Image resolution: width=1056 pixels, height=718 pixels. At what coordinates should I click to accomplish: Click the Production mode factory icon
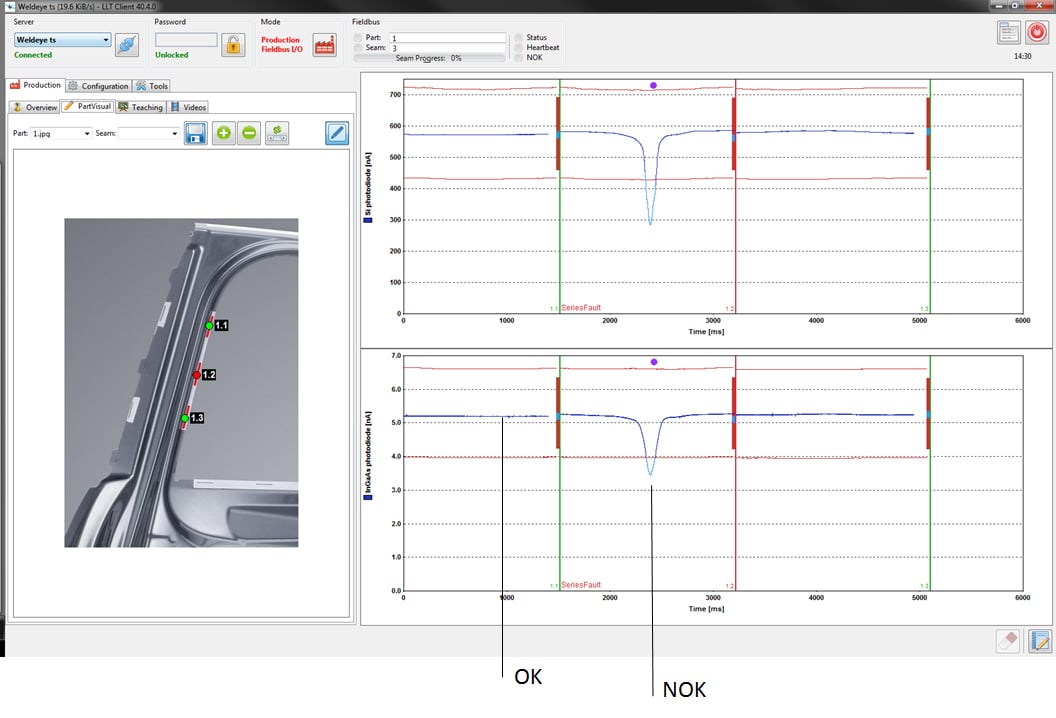(324, 45)
